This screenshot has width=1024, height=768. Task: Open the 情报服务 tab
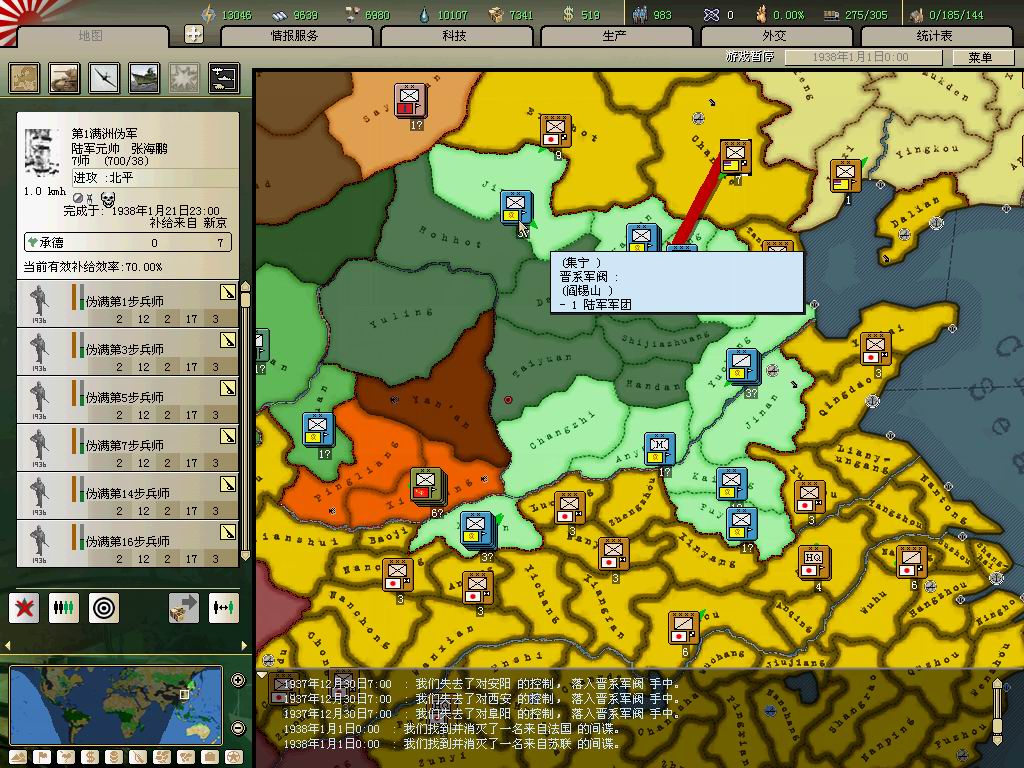click(x=296, y=36)
